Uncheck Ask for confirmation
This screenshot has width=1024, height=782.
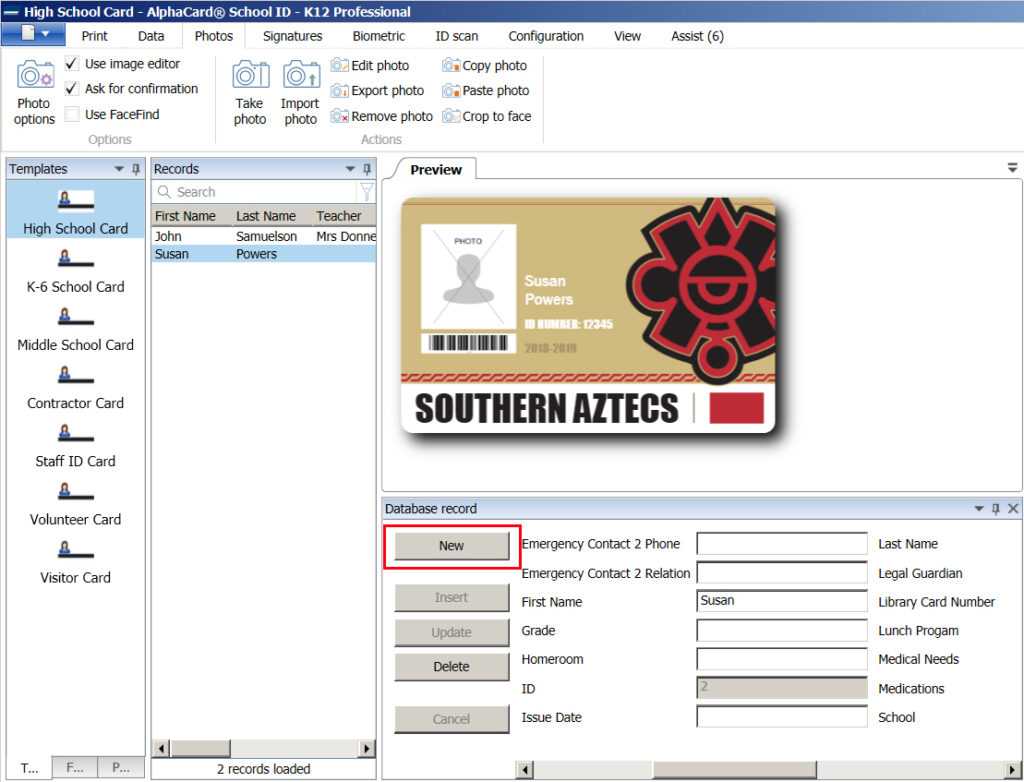70,88
